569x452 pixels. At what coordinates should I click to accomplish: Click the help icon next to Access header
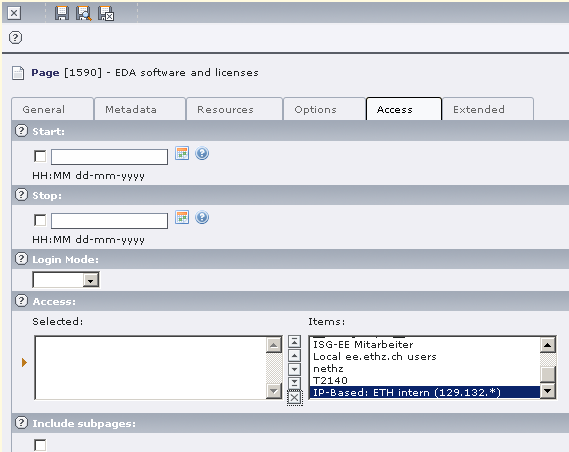coord(21,301)
